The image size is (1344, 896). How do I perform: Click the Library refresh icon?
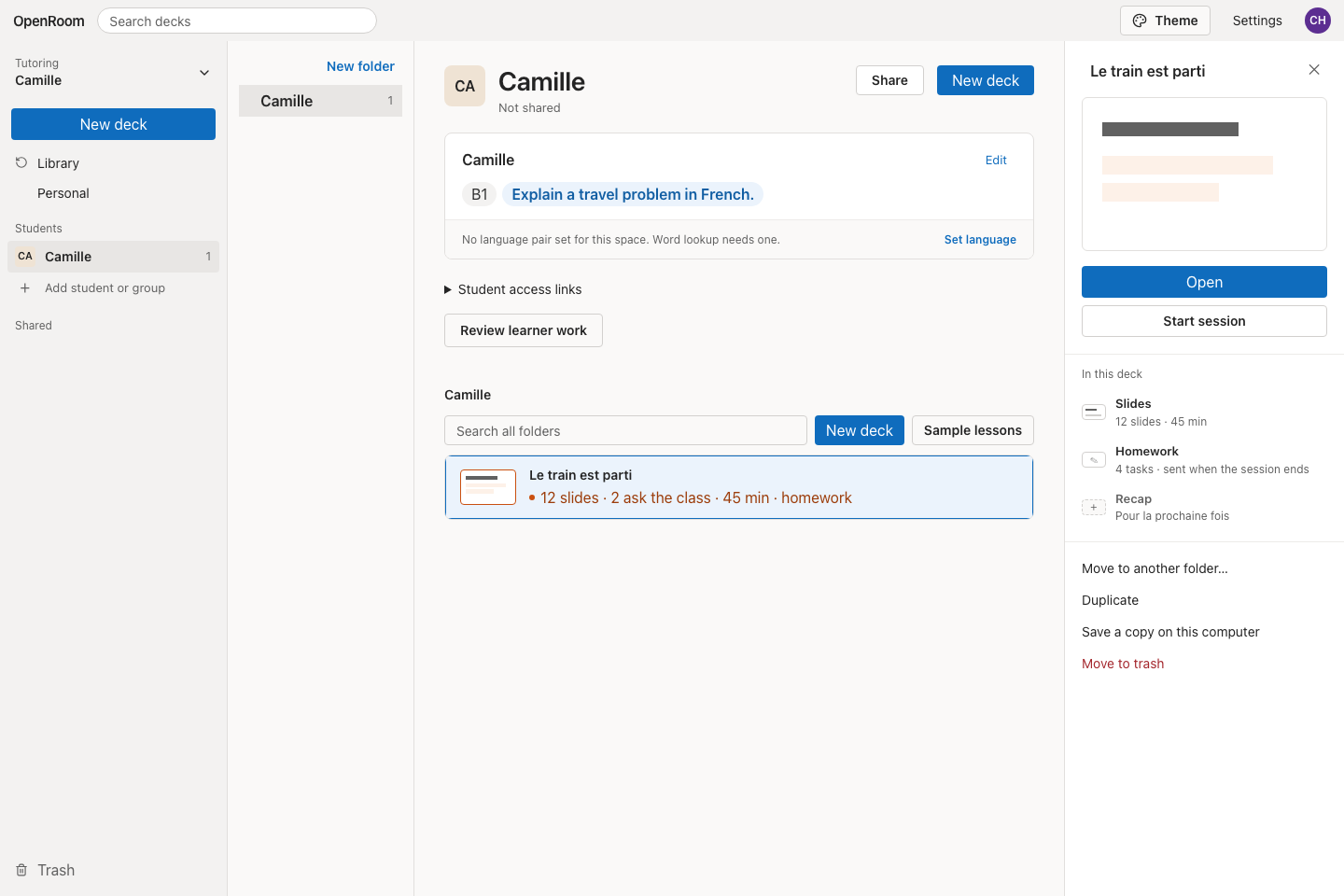[21, 162]
